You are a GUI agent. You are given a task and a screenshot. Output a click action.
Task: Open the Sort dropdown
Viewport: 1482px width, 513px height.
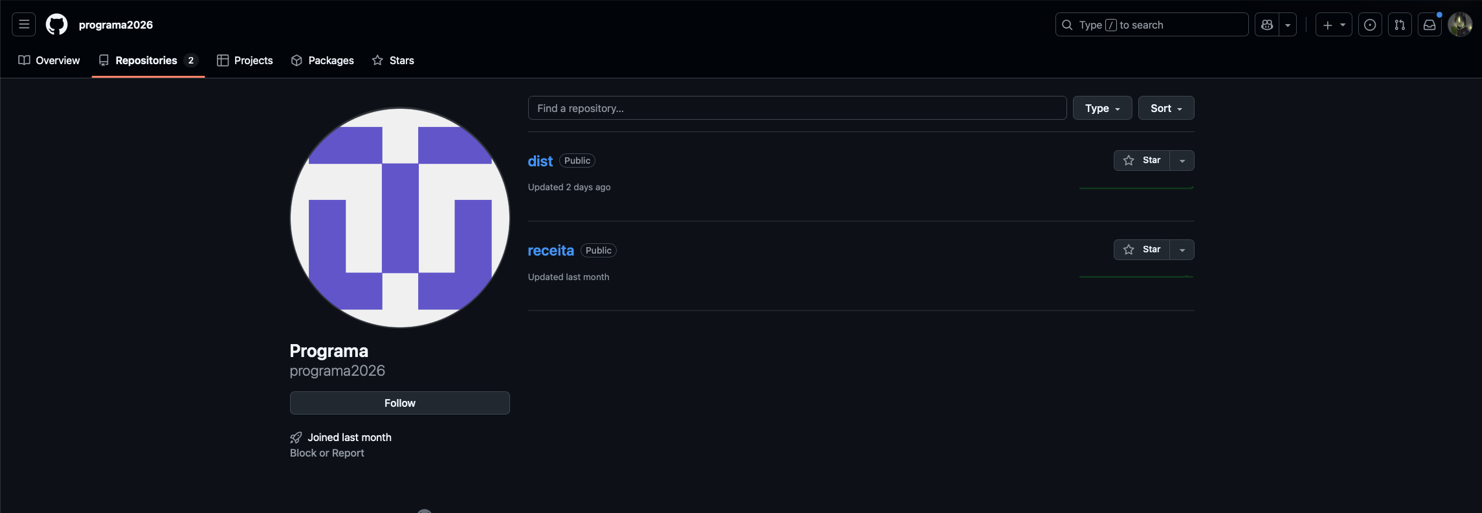pos(1166,108)
